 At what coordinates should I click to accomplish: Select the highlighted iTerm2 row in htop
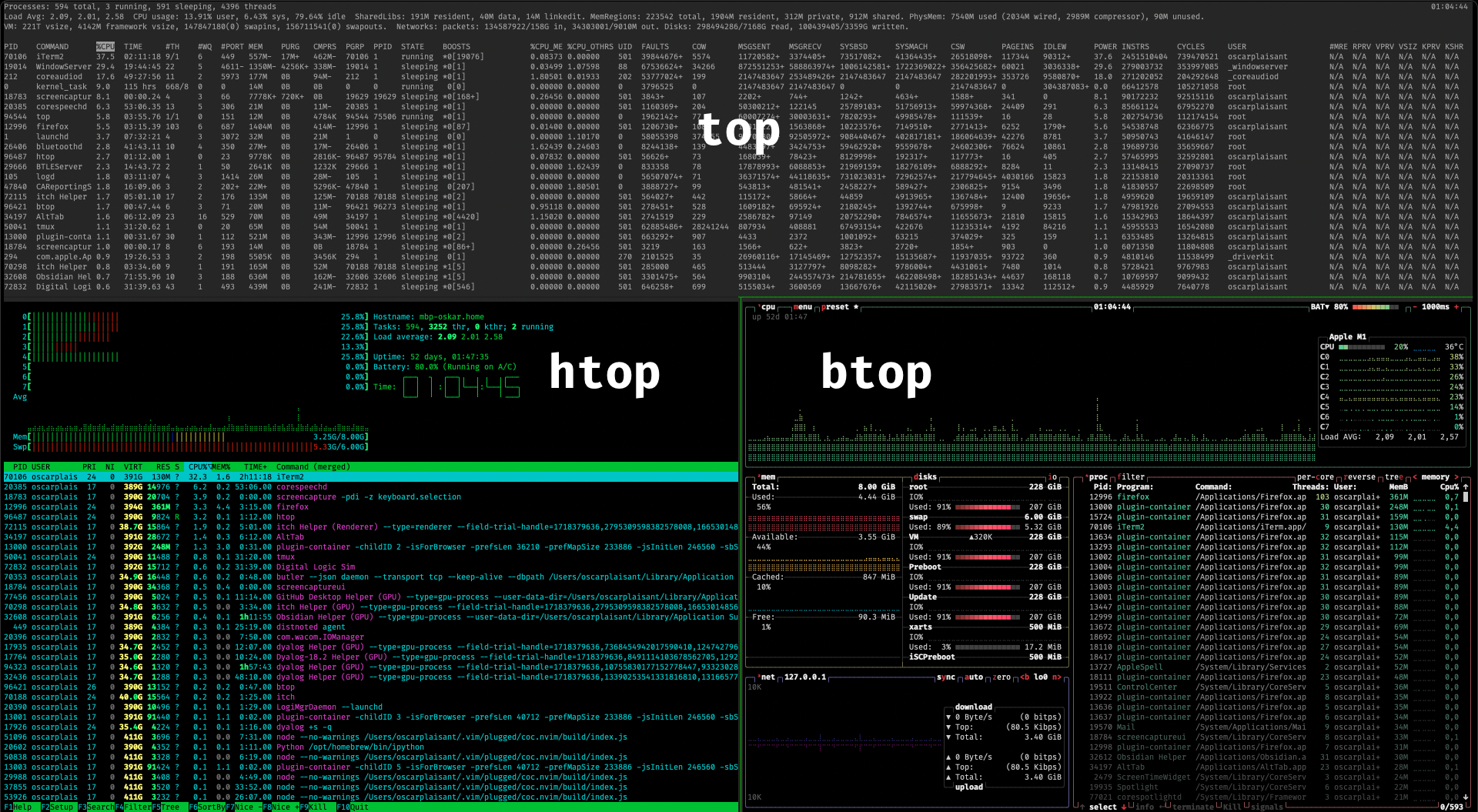pyautogui.click(x=370, y=477)
